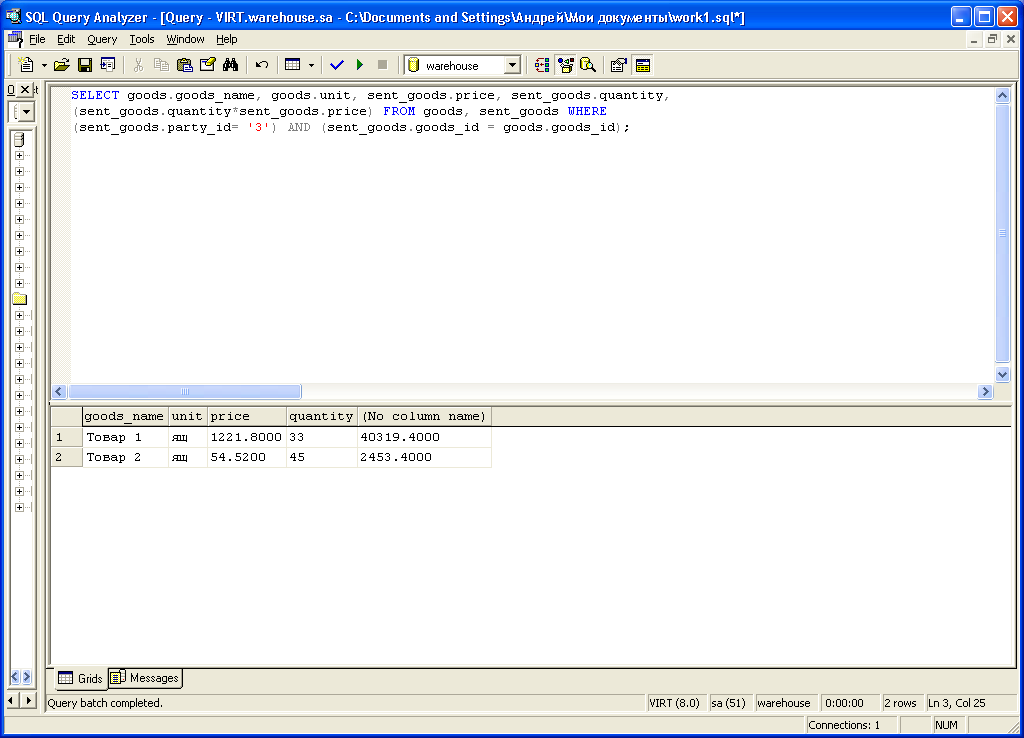Toggle the Object Browser toolbar button

[x=565, y=65]
